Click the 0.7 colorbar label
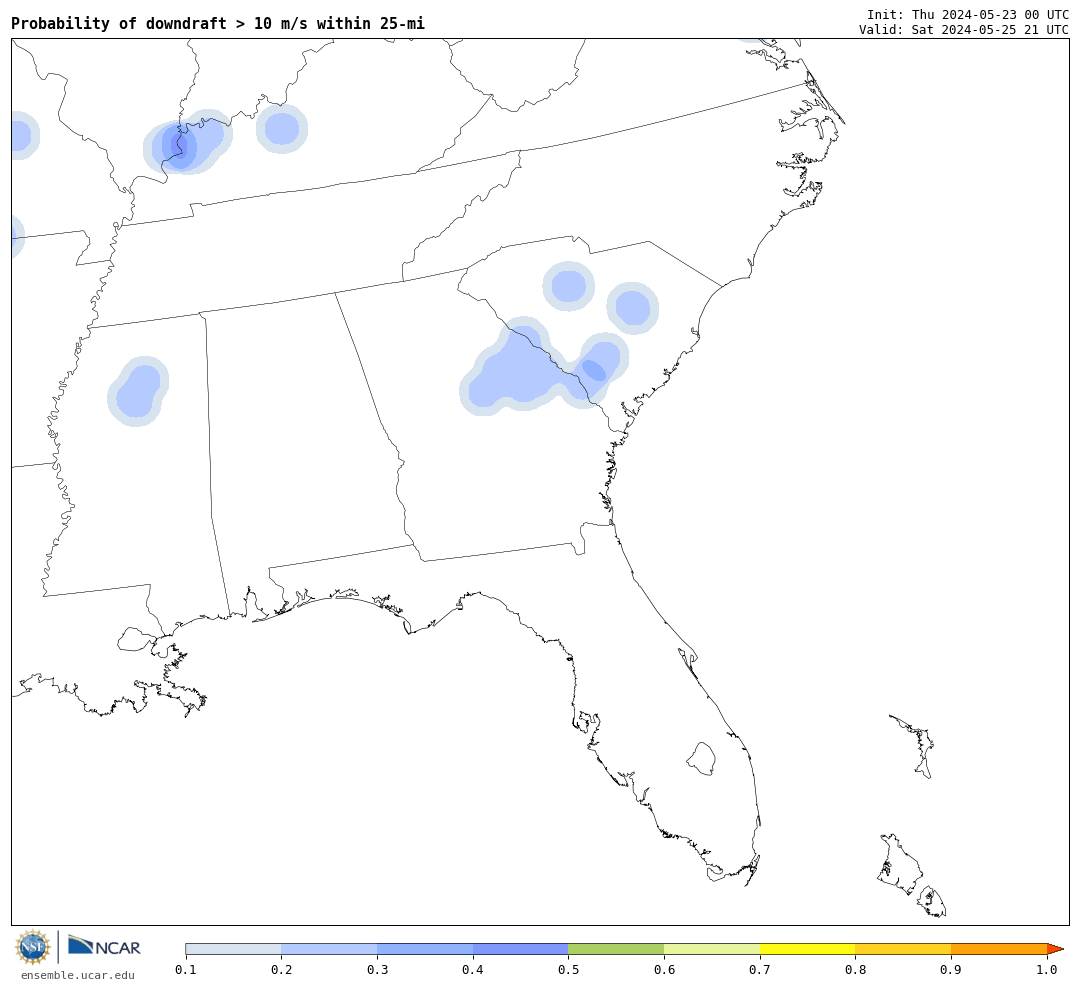The height and width of the screenshot is (988, 1080). (760, 970)
